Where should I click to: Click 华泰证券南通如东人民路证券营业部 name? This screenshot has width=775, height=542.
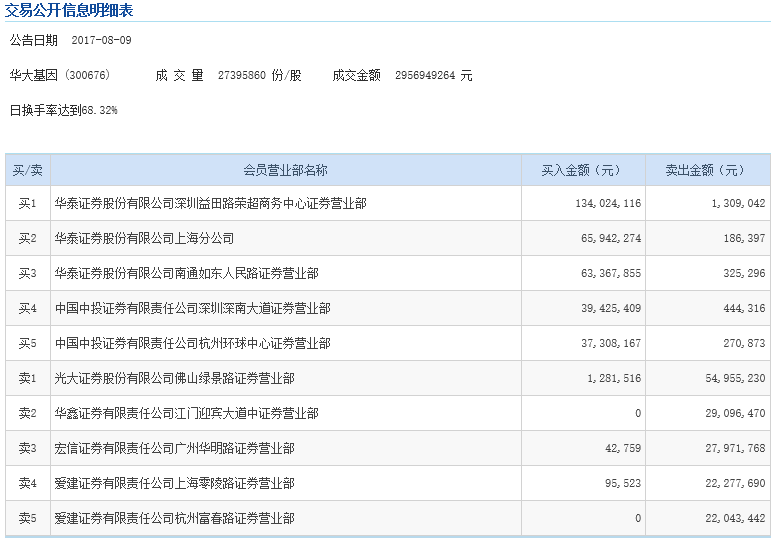point(186,273)
